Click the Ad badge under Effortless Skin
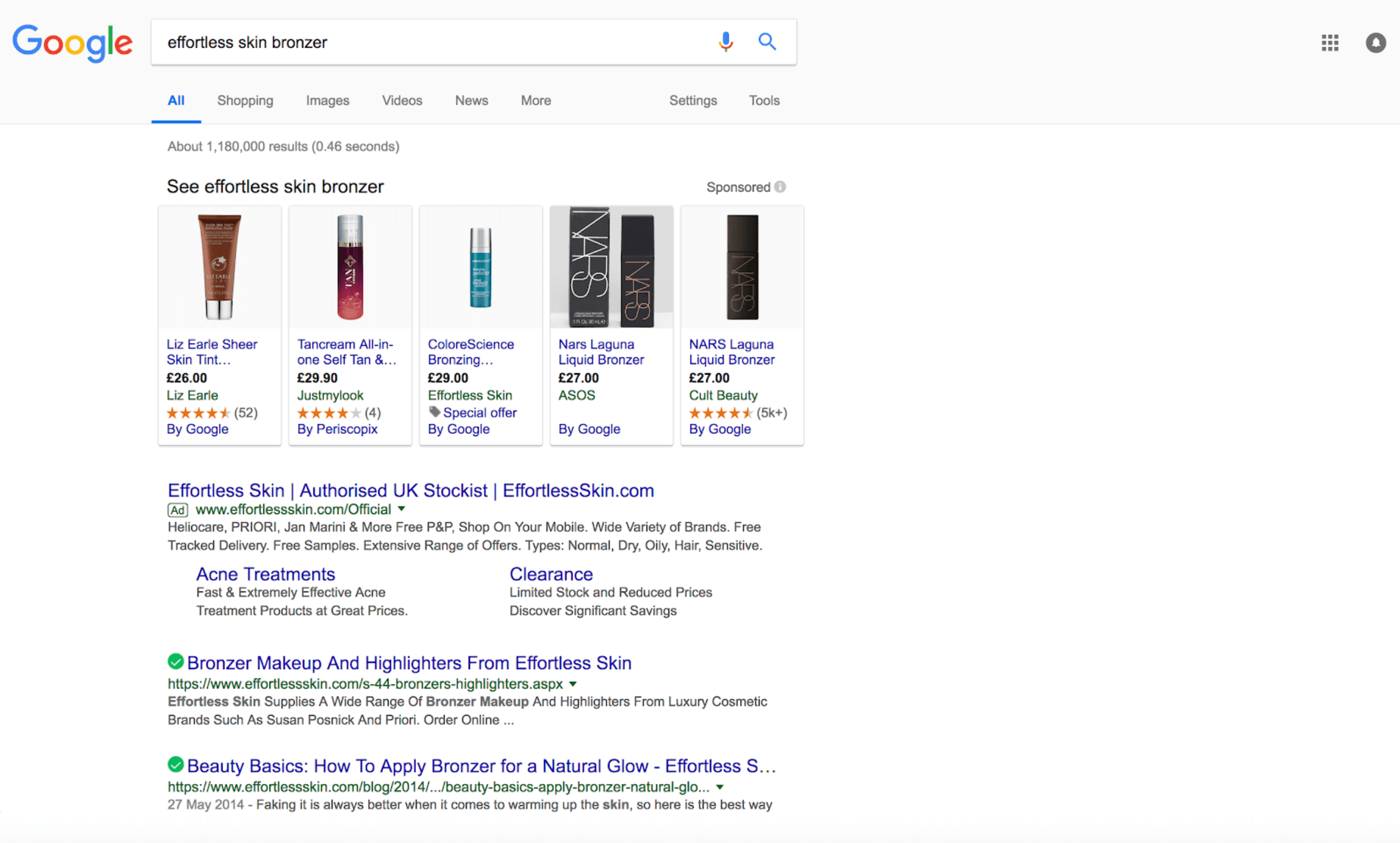 pyautogui.click(x=178, y=510)
